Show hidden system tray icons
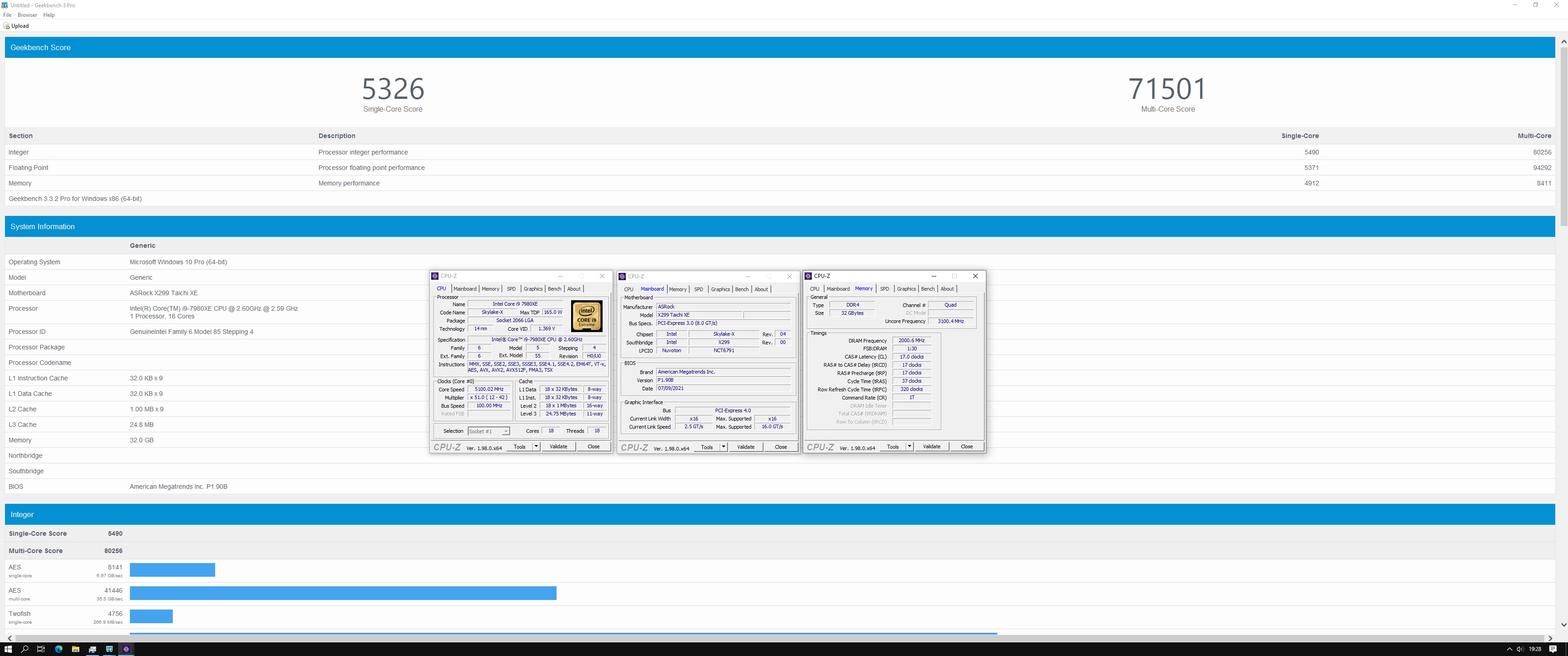The height and width of the screenshot is (656, 1568). (x=1509, y=649)
